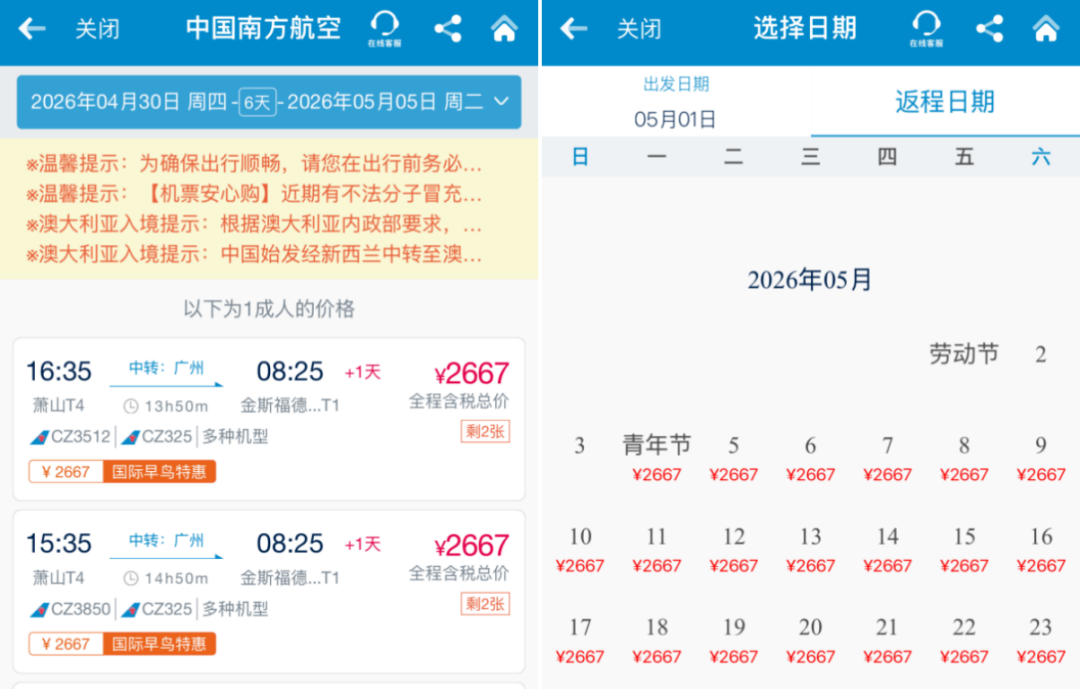The height and width of the screenshot is (689, 1080).
Task: Expand the travel date range dropdown
Action: [x=269, y=102]
